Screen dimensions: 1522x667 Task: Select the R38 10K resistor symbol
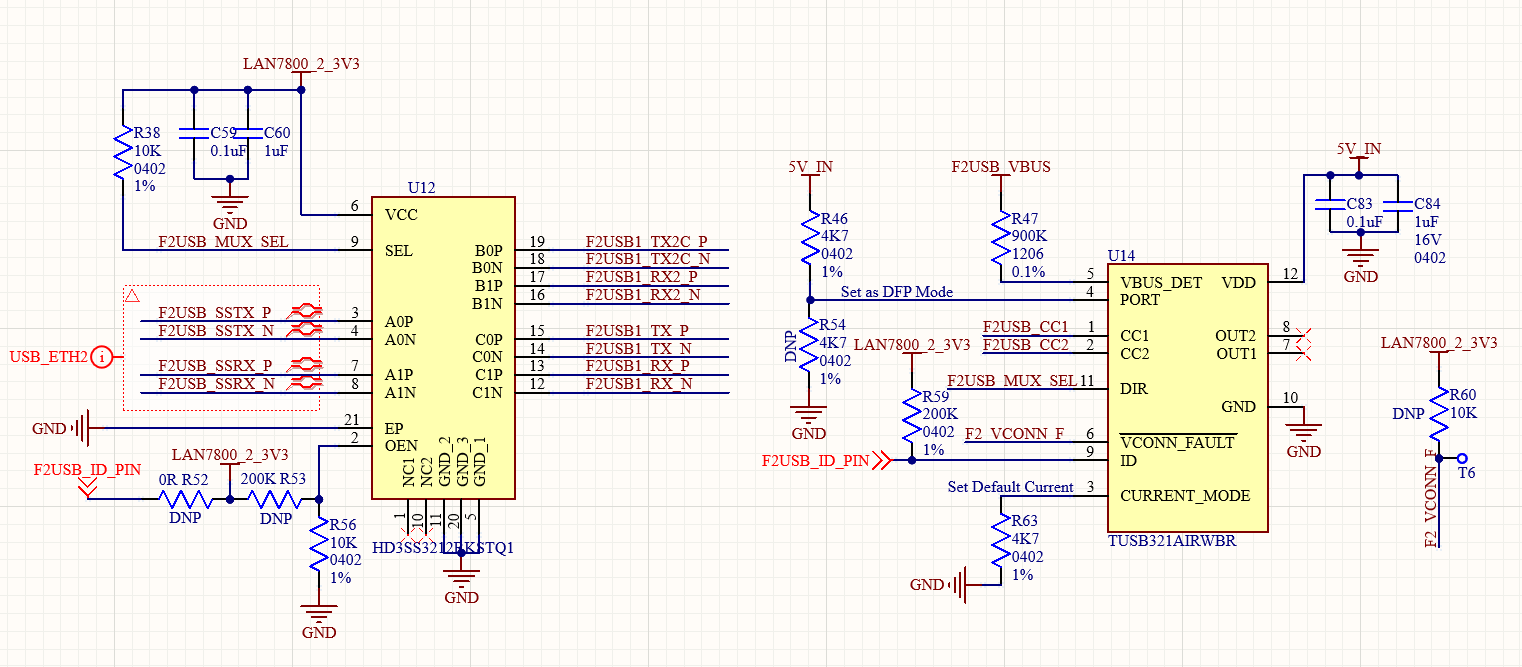click(x=122, y=152)
